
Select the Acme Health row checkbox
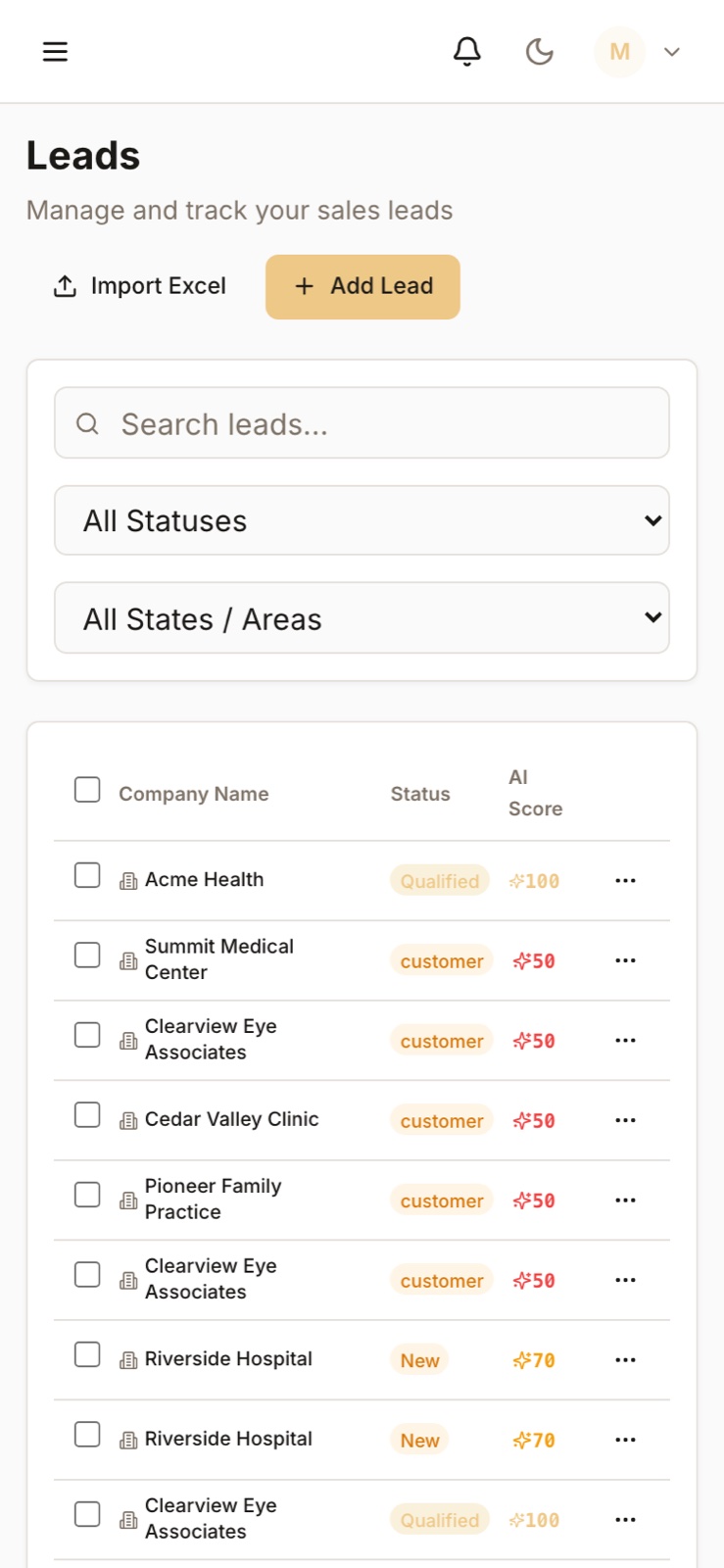pyautogui.click(x=87, y=875)
